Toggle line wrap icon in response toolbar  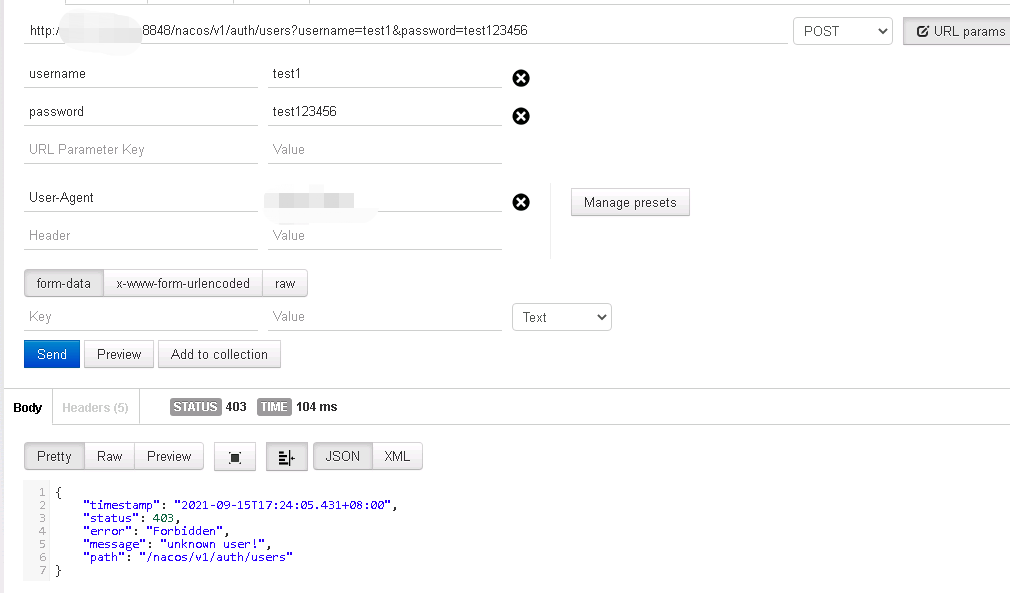(x=287, y=457)
